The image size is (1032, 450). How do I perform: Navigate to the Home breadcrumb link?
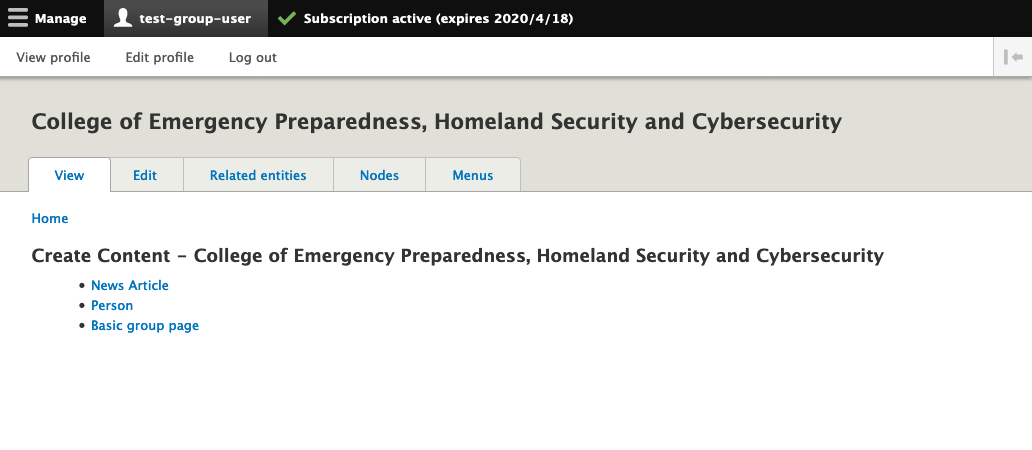50,218
